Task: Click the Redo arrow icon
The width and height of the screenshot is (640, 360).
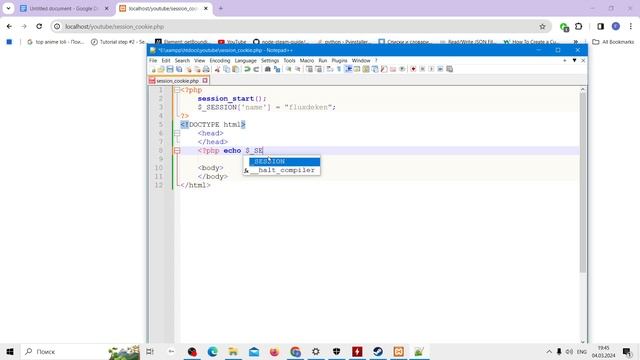Action: (256, 69)
